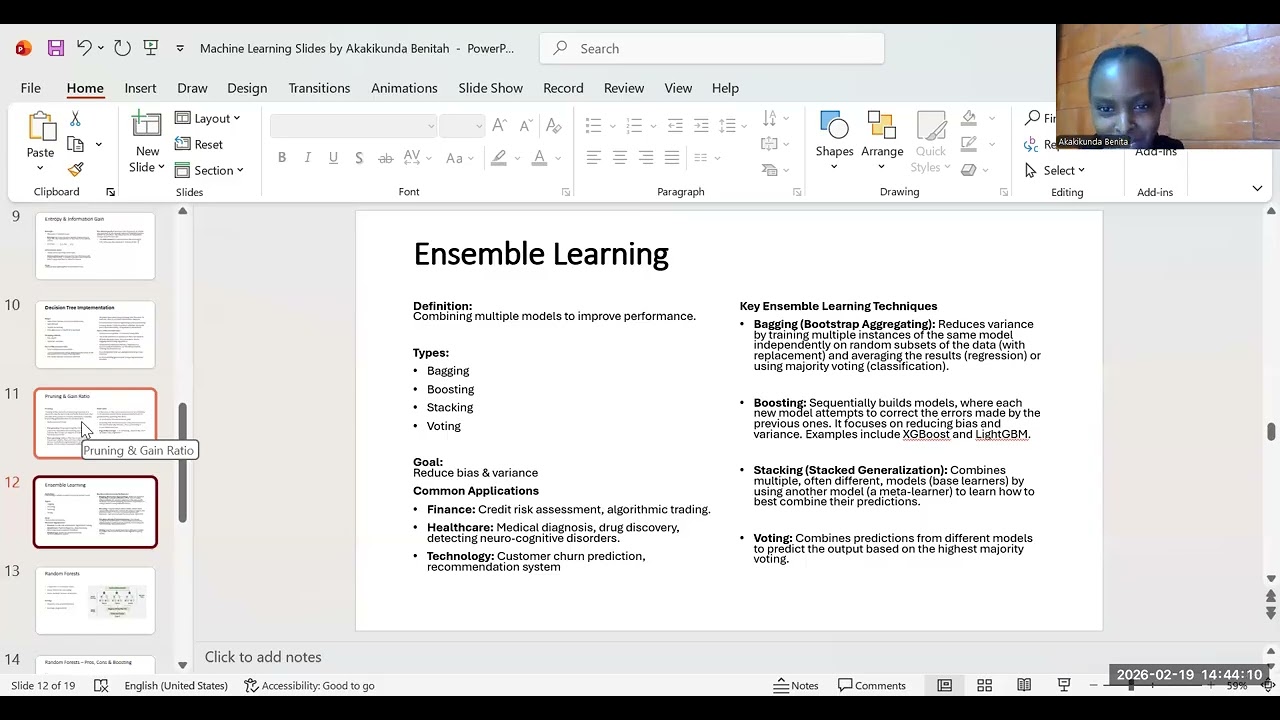Select slide 13 Random Forests thumbnail
Screen dimensions: 1280x720
coord(96,600)
